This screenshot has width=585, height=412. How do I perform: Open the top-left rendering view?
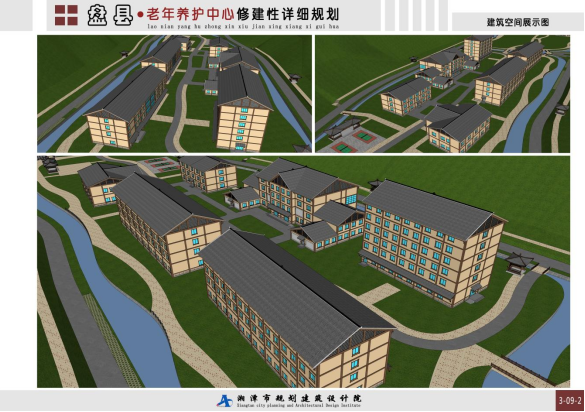[x=174, y=94]
